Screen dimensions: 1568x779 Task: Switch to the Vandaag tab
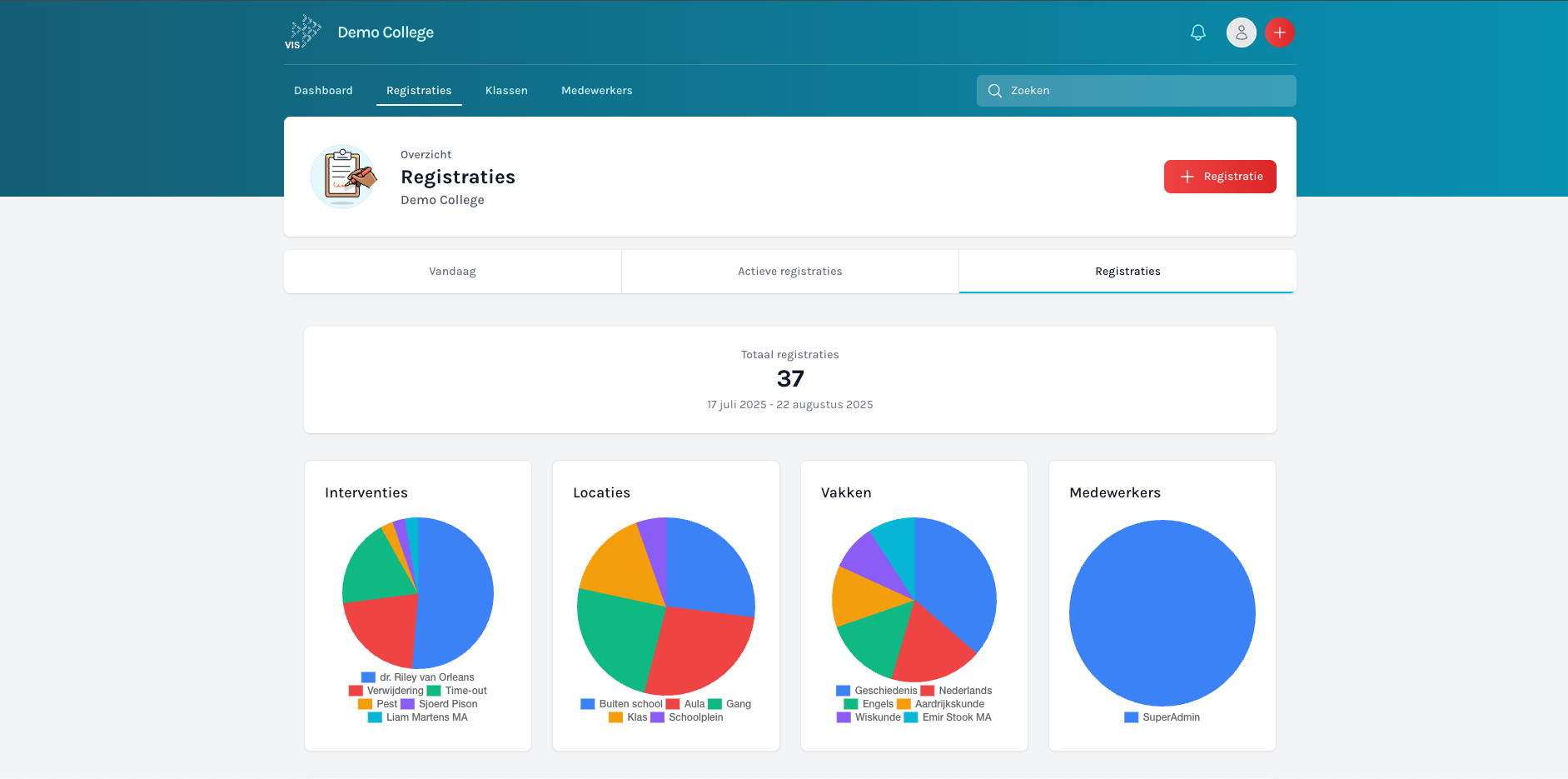pos(452,271)
